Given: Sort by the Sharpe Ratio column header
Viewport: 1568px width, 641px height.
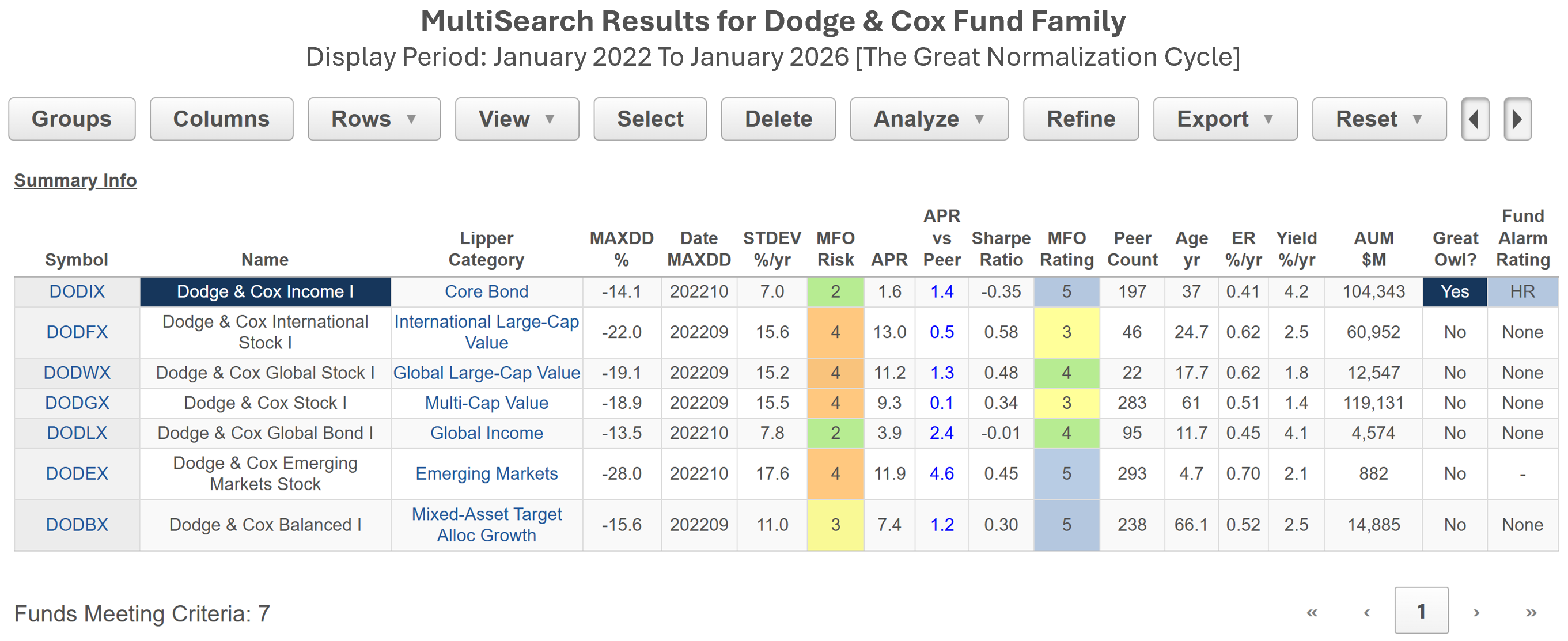Looking at the screenshot, I should point(1001,249).
